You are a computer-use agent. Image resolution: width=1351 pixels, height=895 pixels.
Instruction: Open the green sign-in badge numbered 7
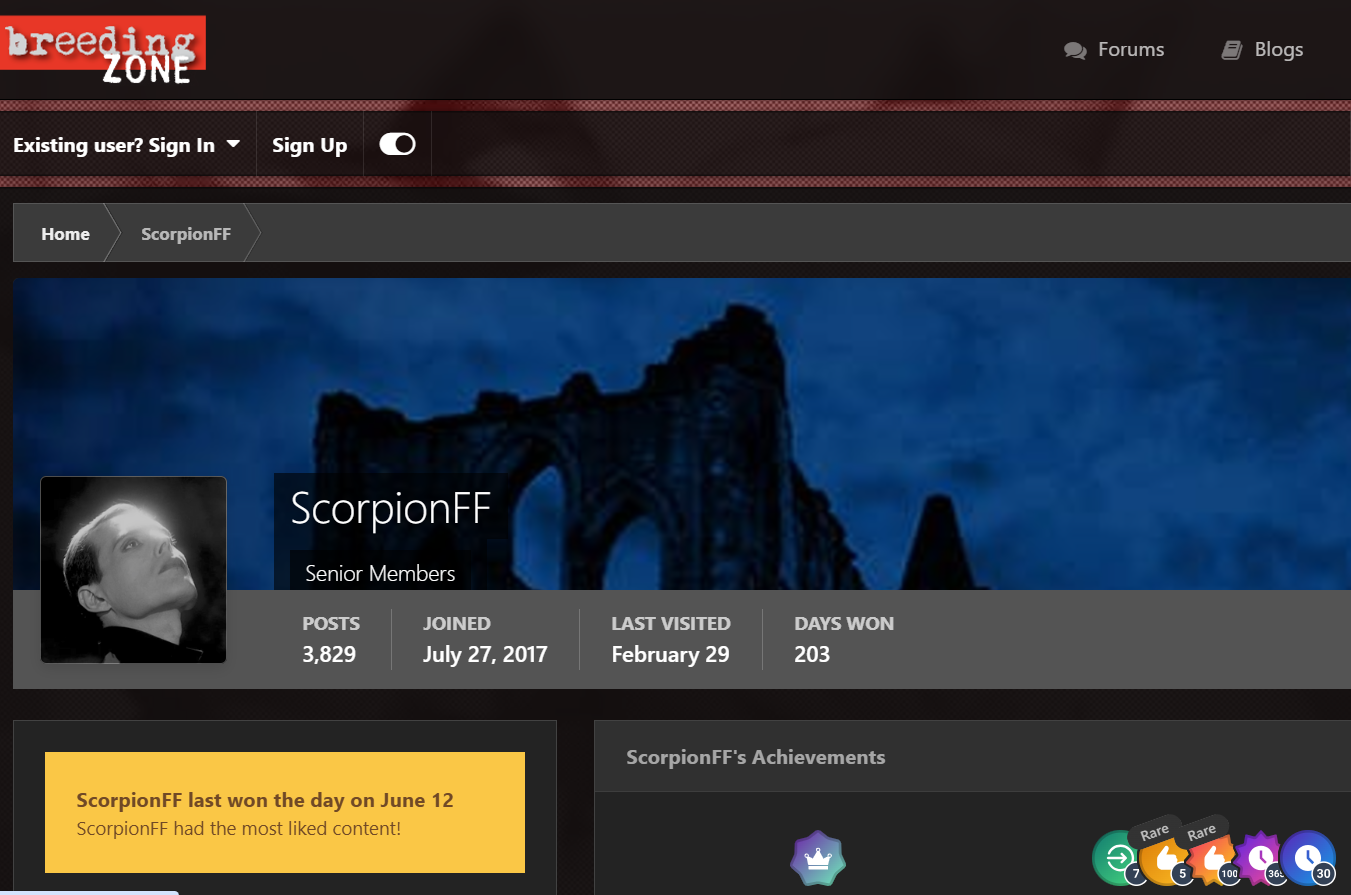pos(1117,858)
